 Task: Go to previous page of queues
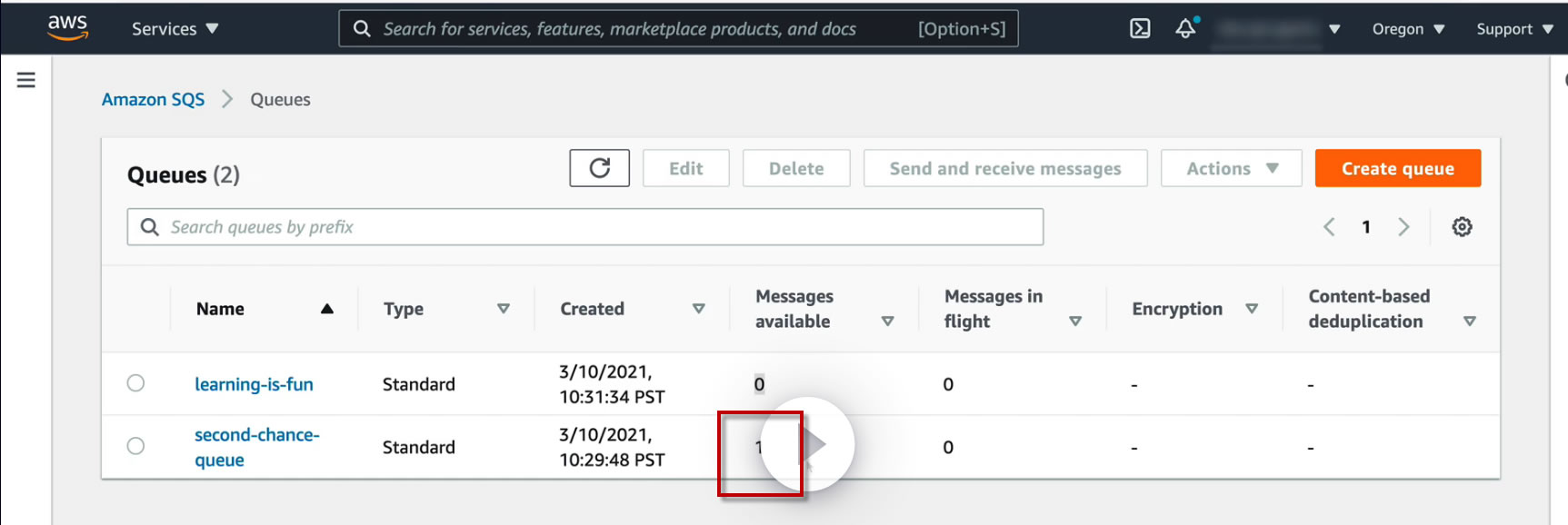click(x=1329, y=227)
